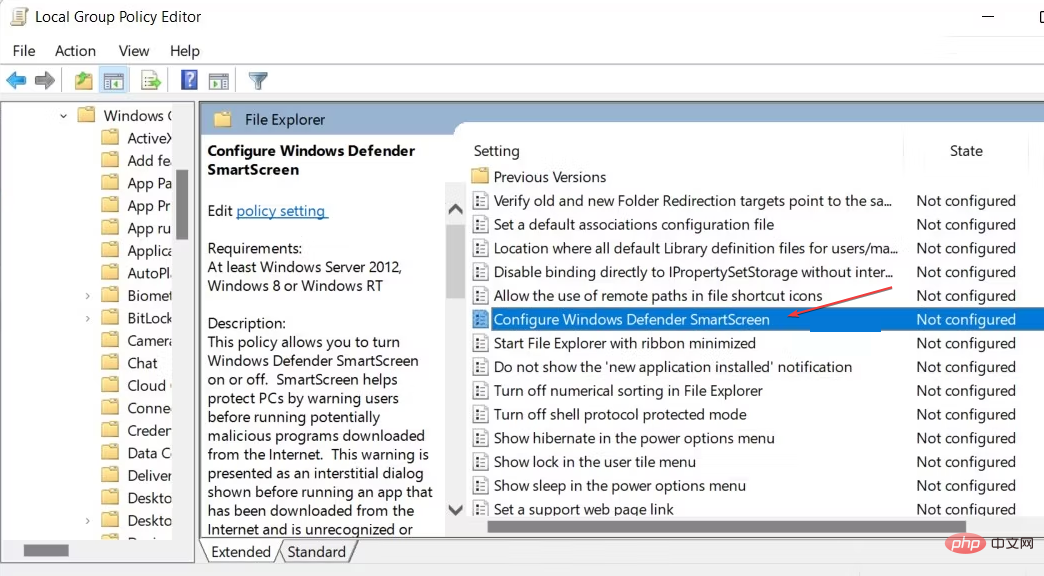Viewport: 1044px width, 576px height.
Task: Click policy icon beside Allow the use of remote paths
Action: click(x=480, y=296)
